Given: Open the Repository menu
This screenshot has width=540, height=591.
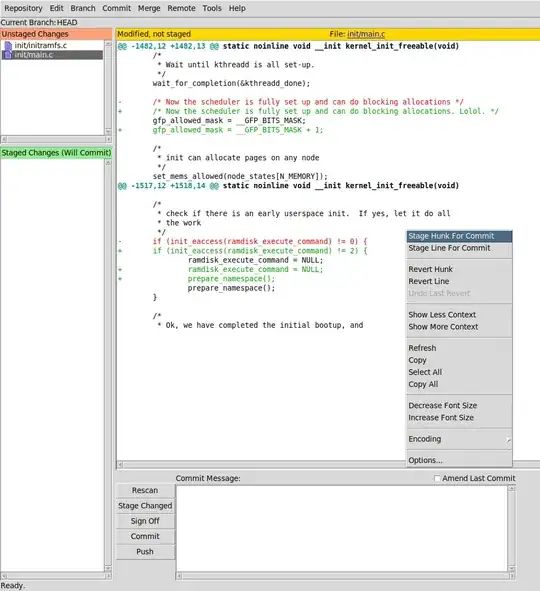Looking at the screenshot, I should (x=23, y=8).
